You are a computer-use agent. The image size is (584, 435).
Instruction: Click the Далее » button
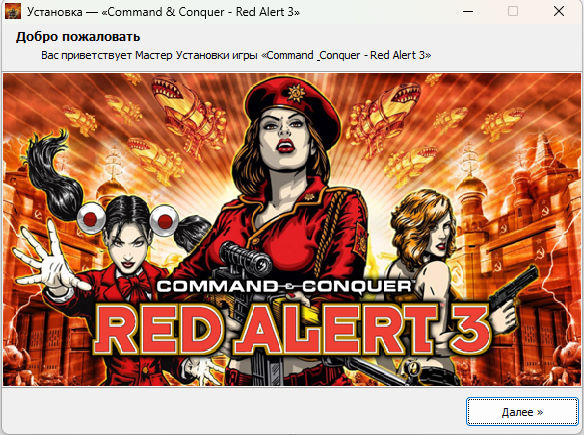pos(522,412)
